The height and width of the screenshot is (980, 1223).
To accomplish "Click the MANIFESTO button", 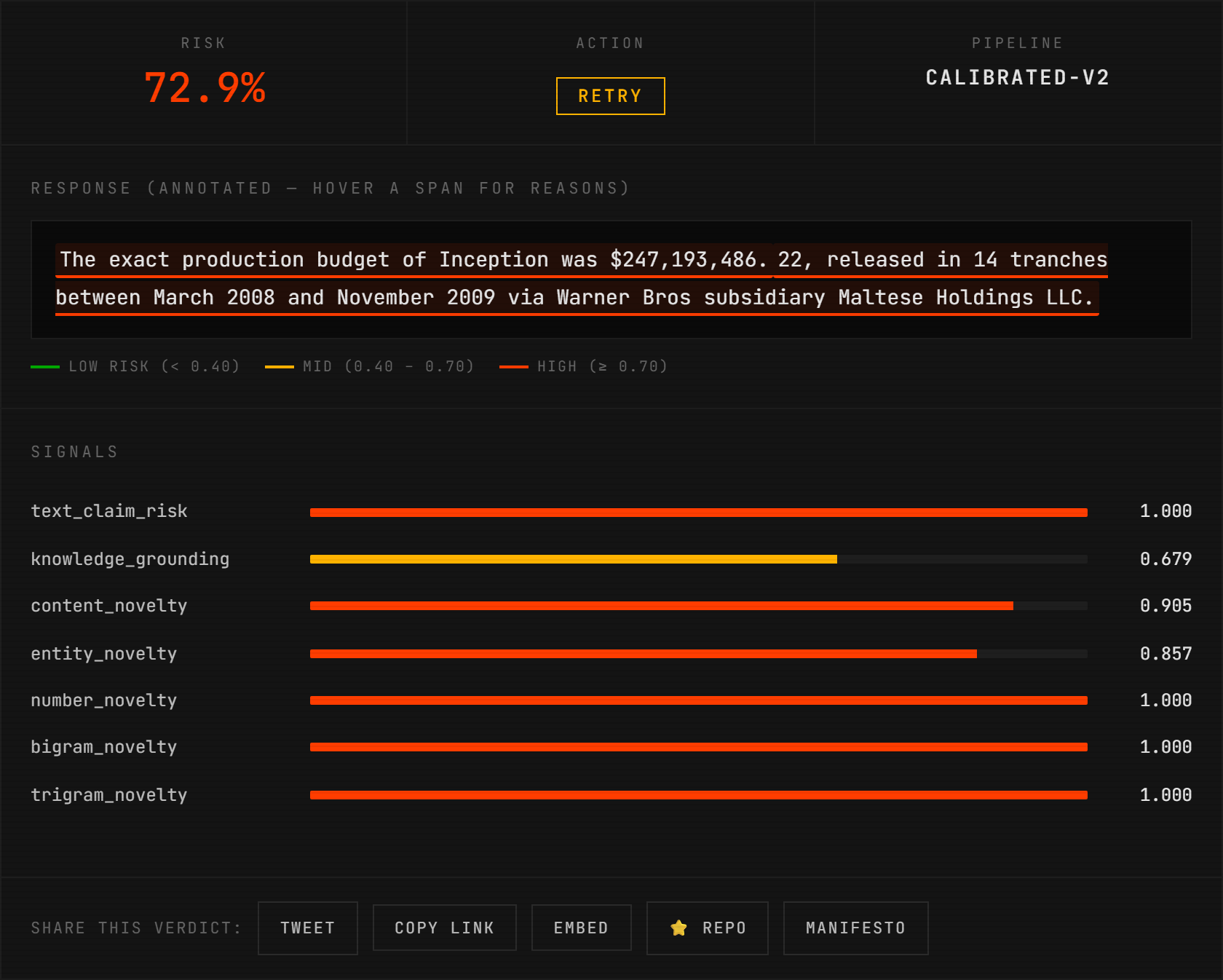I will [x=855, y=928].
